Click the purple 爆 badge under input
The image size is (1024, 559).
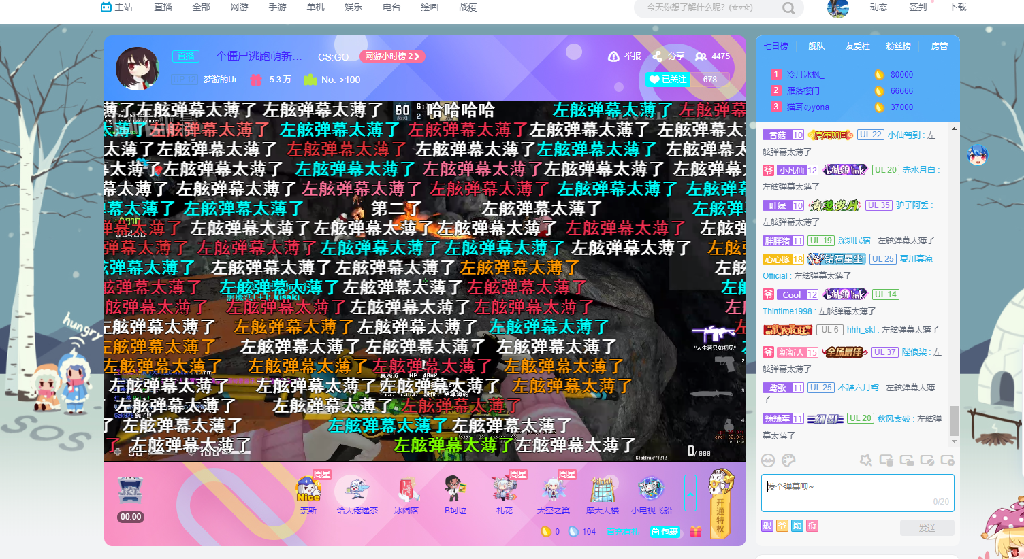pyautogui.click(x=767, y=526)
